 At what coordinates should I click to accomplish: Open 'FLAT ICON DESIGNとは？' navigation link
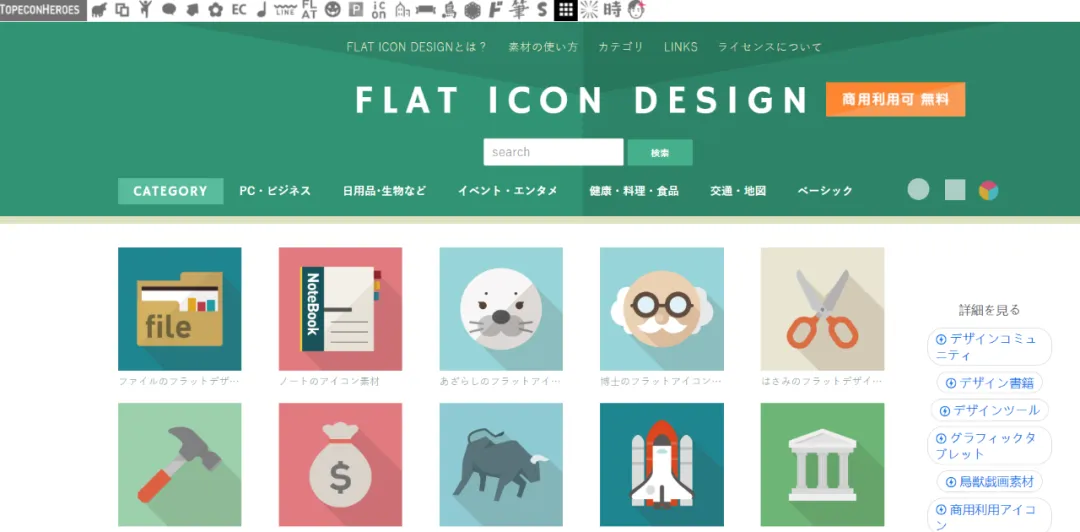[417, 47]
